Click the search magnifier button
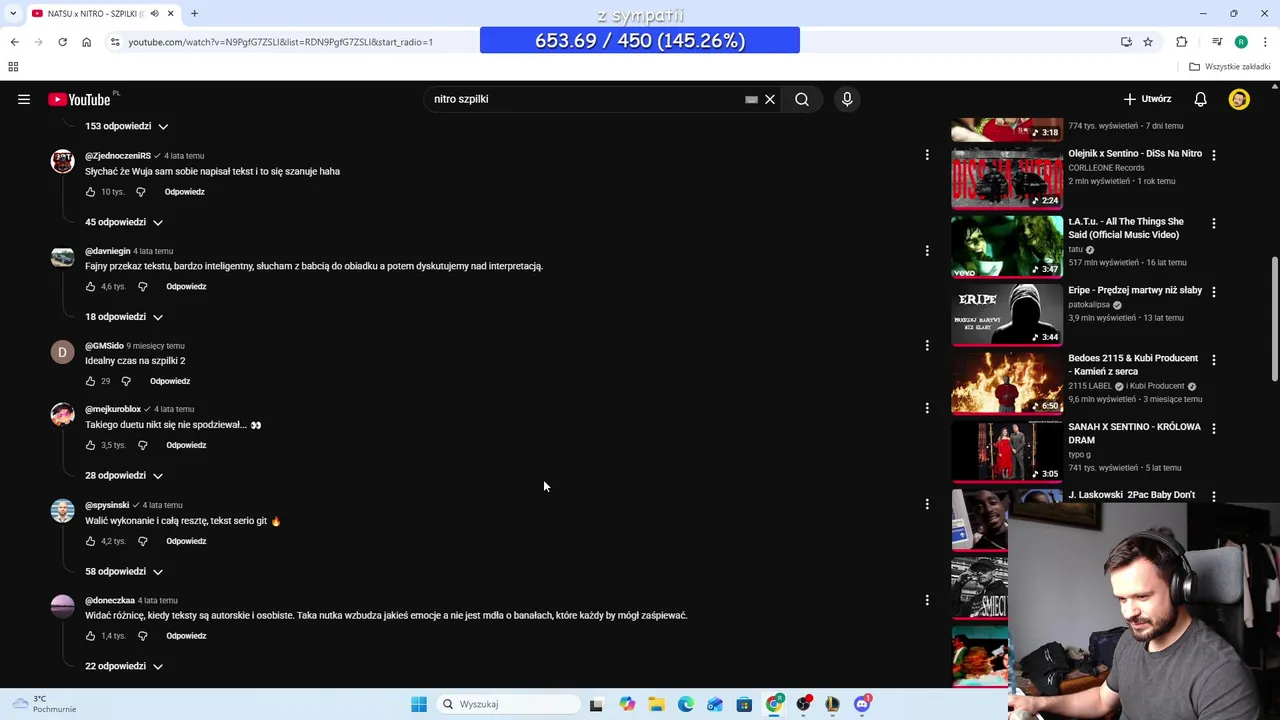The width and height of the screenshot is (1280, 720). tap(802, 99)
